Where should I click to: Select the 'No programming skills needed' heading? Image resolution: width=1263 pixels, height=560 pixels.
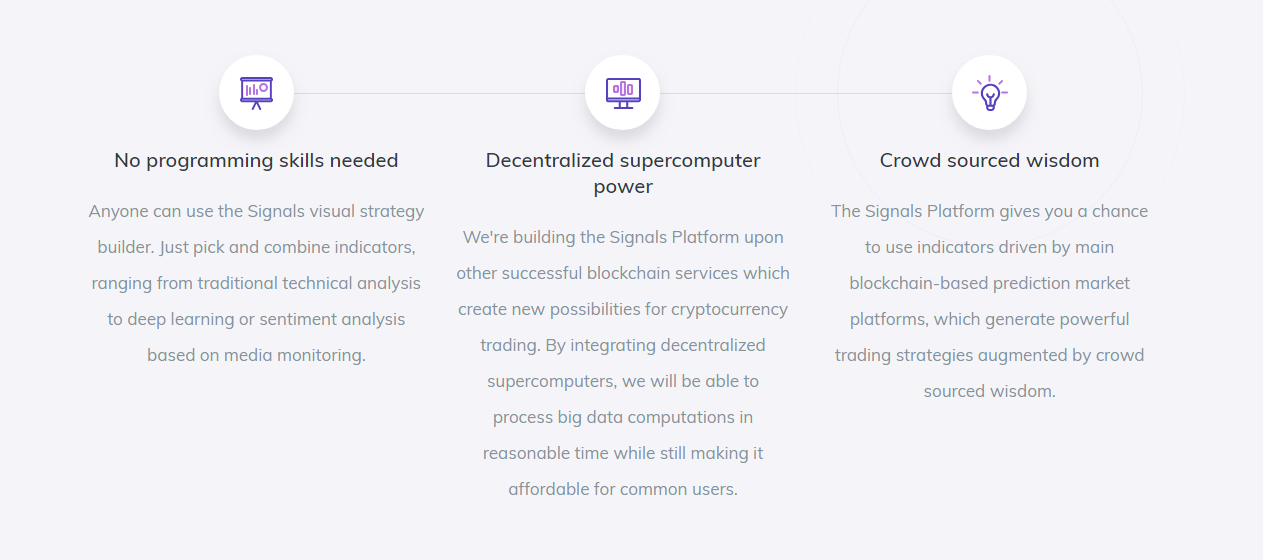[256, 160]
